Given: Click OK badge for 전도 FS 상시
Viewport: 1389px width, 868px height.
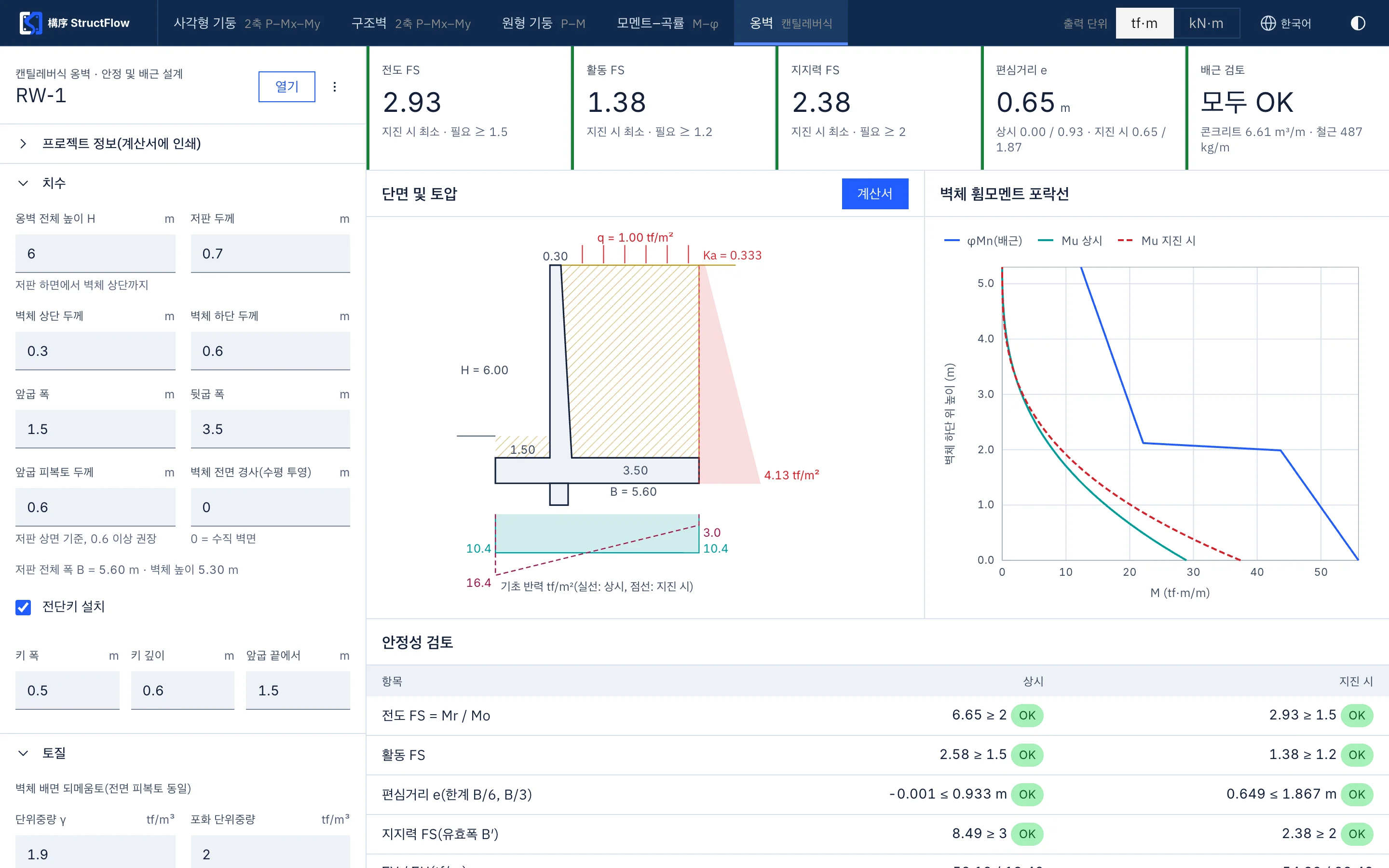Looking at the screenshot, I should pyautogui.click(x=1027, y=716).
